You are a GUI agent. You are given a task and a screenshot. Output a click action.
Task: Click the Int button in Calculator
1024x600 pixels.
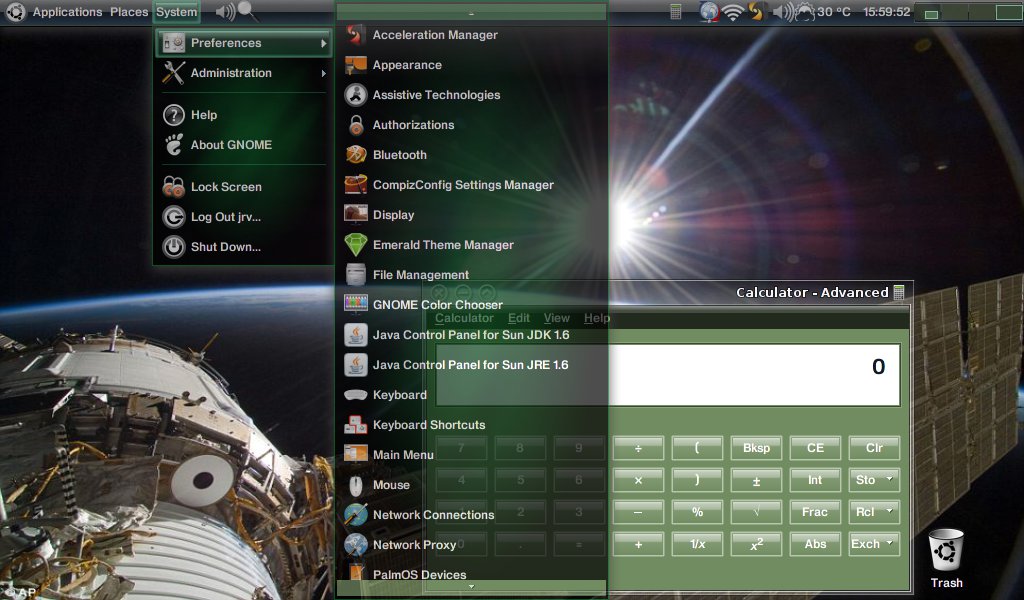point(815,480)
